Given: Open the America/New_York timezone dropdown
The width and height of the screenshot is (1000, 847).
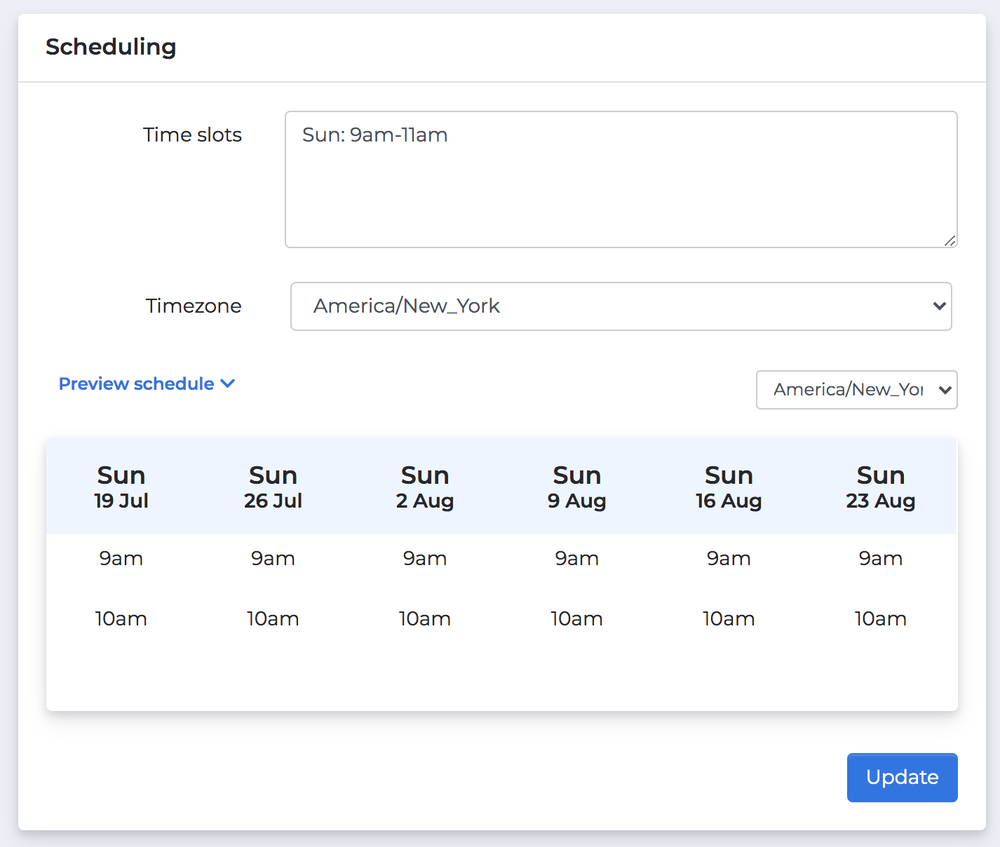Looking at the screenshot, I should click(620, 306).
